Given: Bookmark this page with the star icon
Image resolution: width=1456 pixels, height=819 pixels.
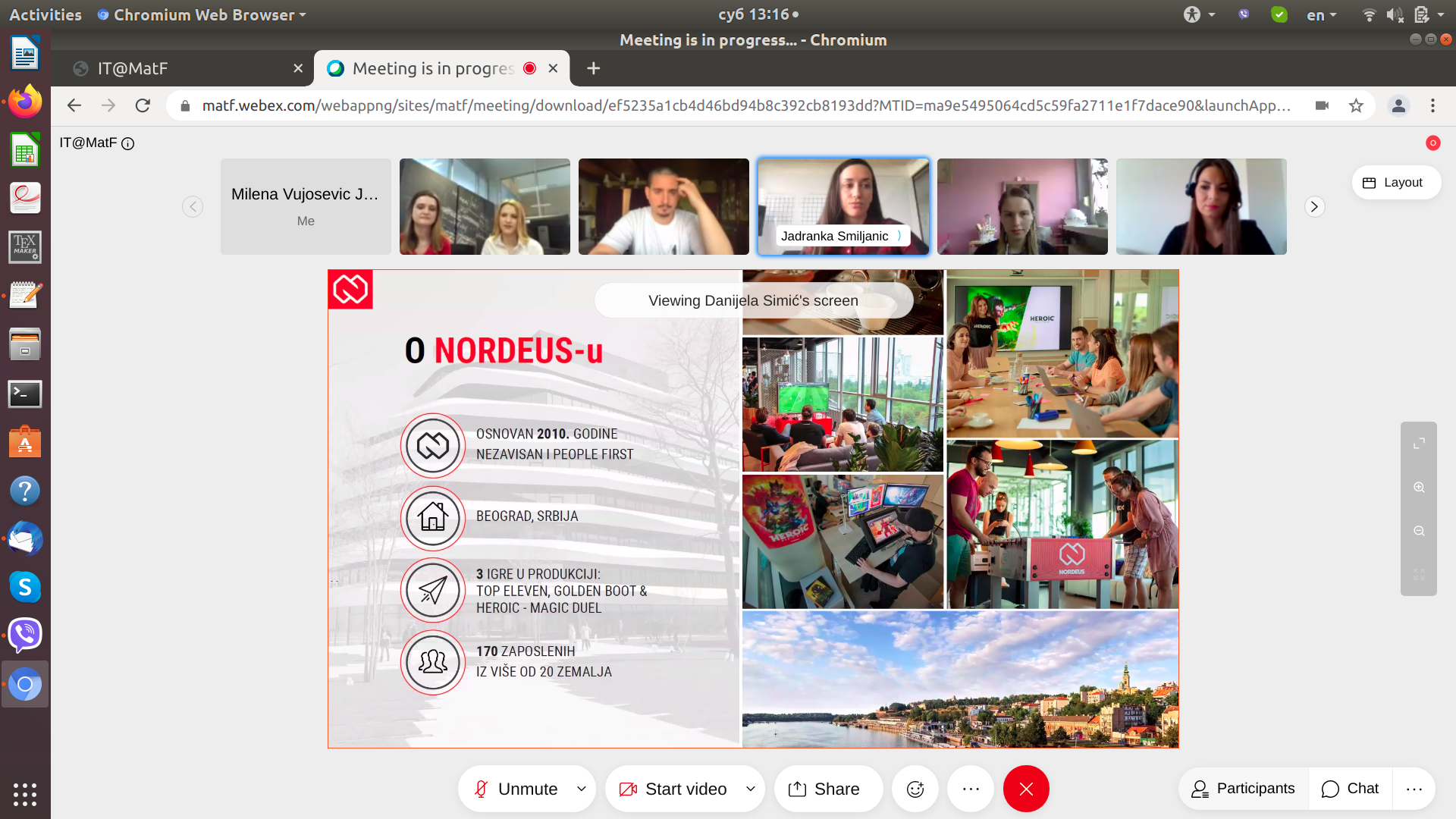Looking at the screenshot, I should (x=1356, y=105).
